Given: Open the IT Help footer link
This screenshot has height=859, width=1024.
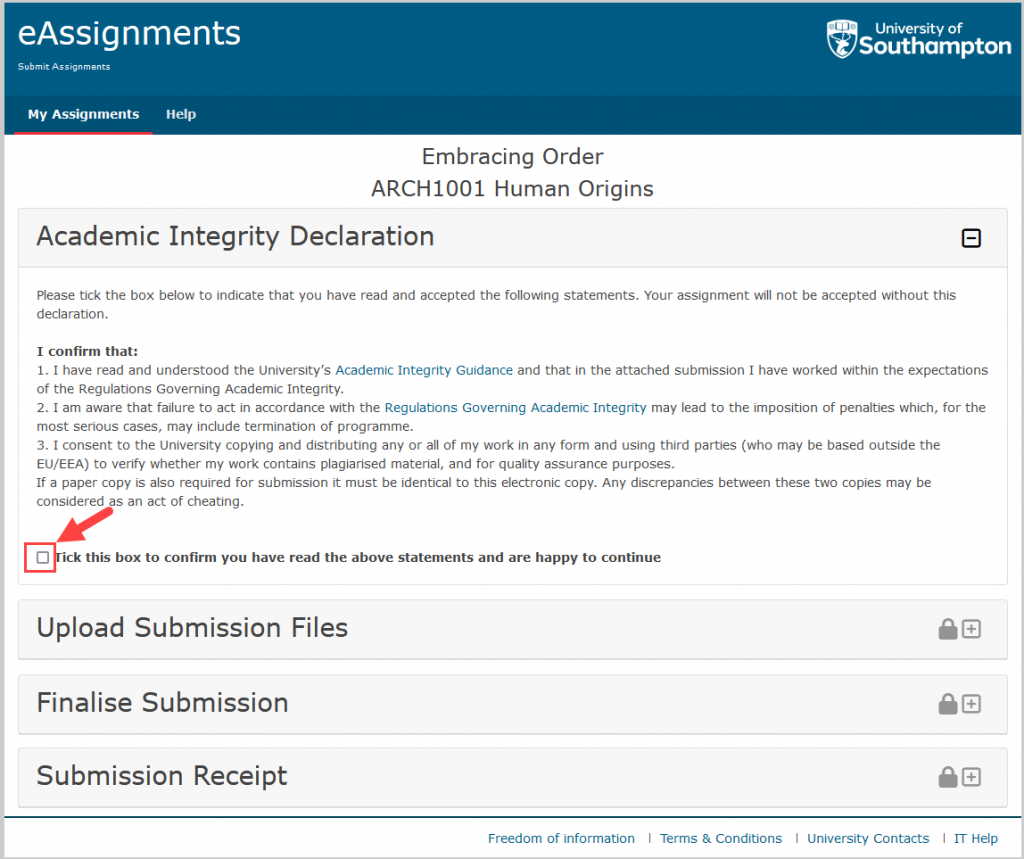Looking at the screenshot, I should [x=976, y=838].
